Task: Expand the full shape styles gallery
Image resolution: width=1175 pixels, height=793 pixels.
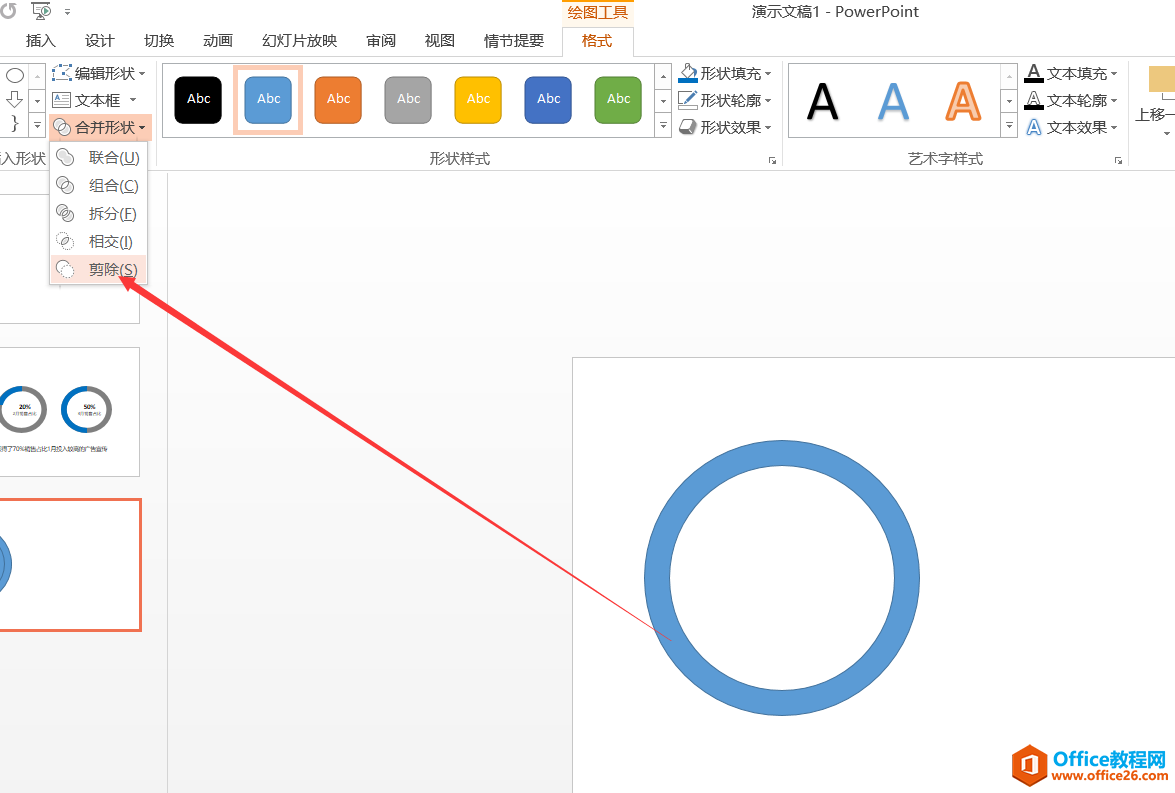Action: coord(663,125)
